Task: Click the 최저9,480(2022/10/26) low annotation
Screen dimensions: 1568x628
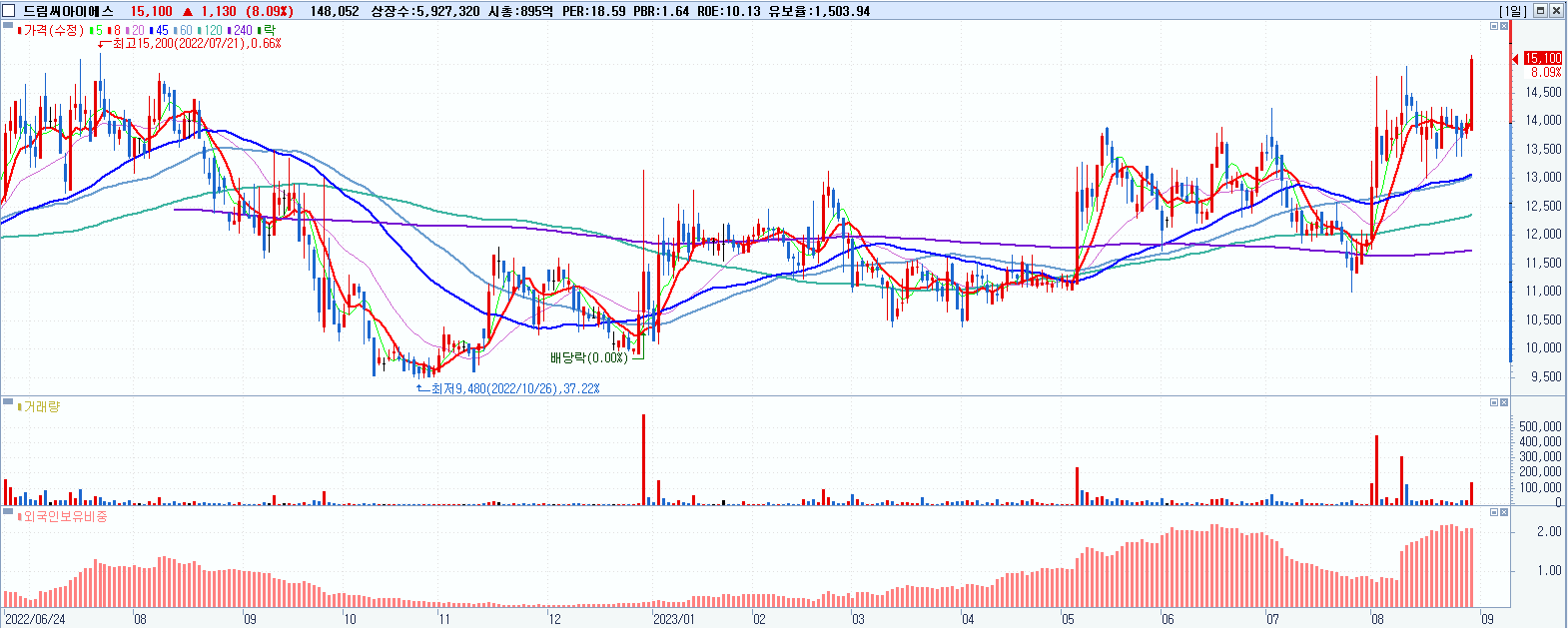Action: [x=515, y=388]
